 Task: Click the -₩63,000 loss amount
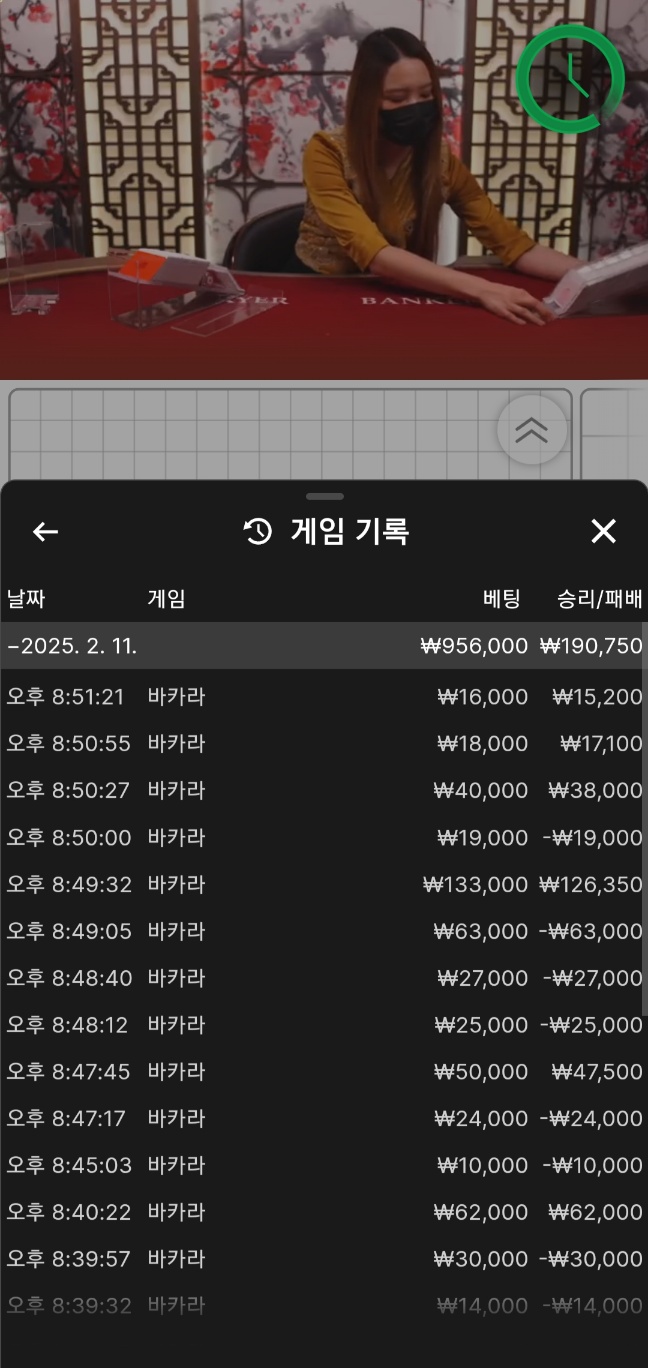(591, 932)
